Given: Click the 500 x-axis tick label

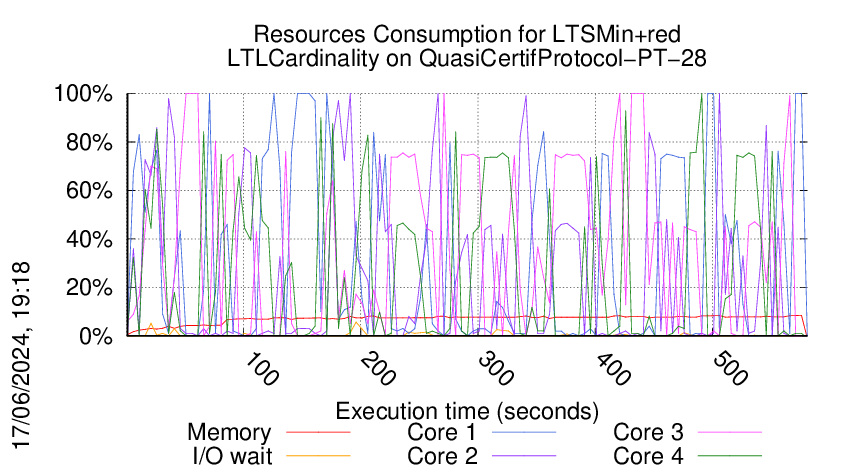Looking at the screenshot, I should (731, 369).
